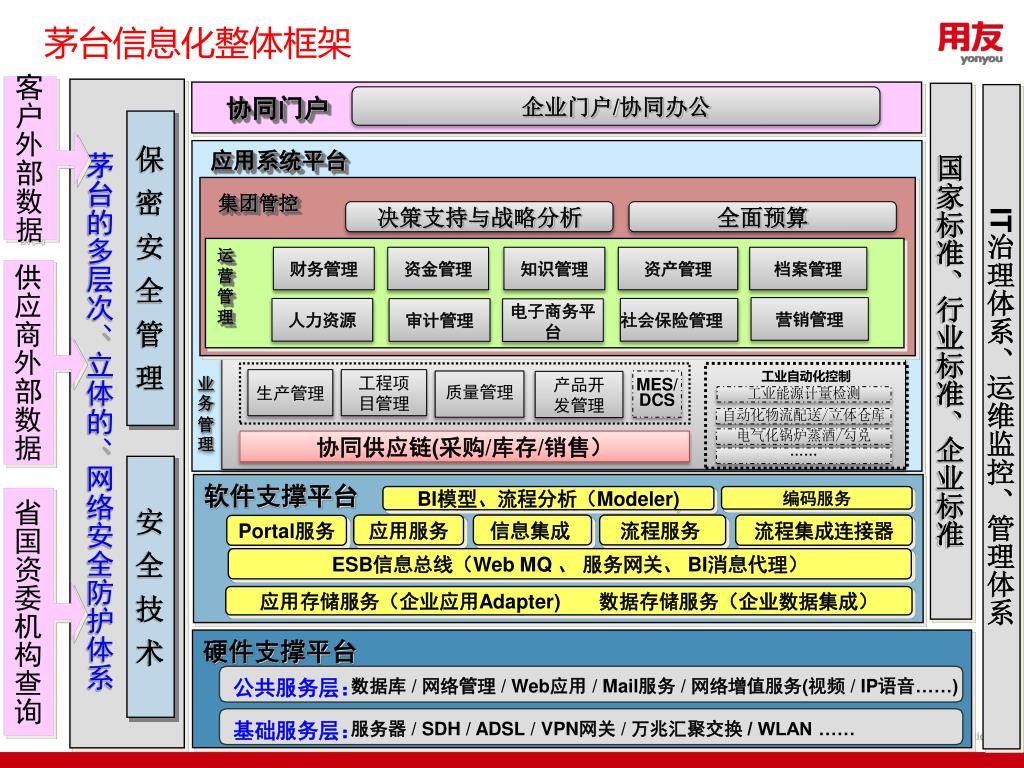Click the 客户外部数据 arrow box
This screenshot has width=1024, height=768.
[x=30, y=159]
